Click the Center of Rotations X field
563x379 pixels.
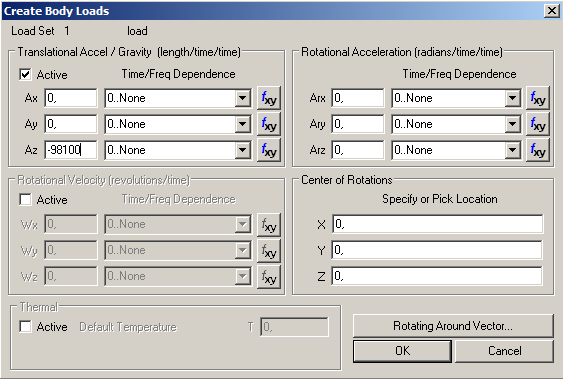[x=437, y=224]
